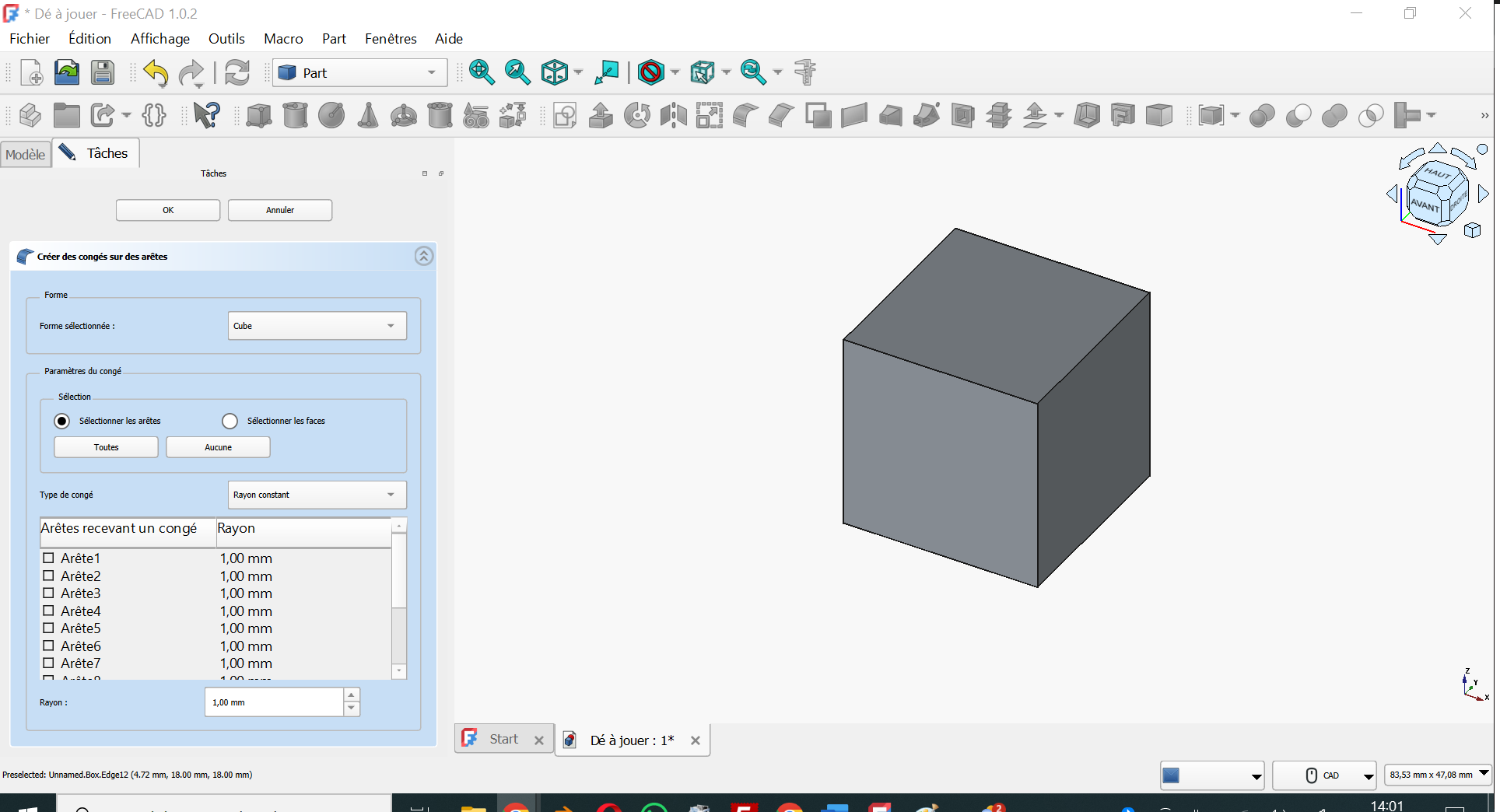Open the Macro menu
Viewport: 1500px width, 812px height.
[x=283, y=38]
